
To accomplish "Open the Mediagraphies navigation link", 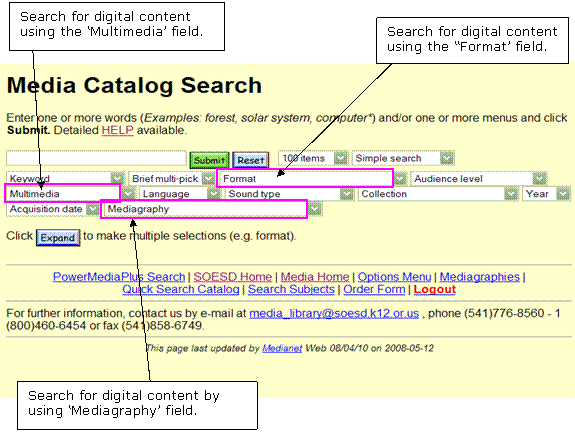I will pos(480,277).
